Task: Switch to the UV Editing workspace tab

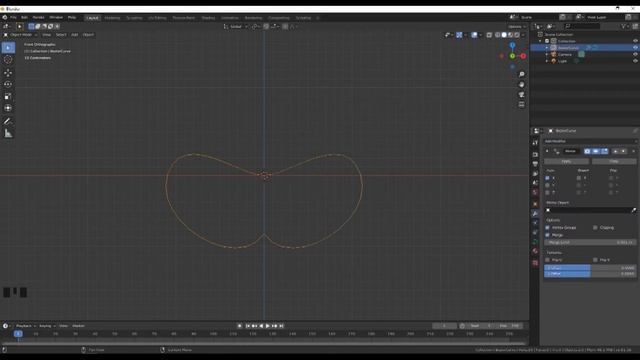Action: (x=157, y=18)
